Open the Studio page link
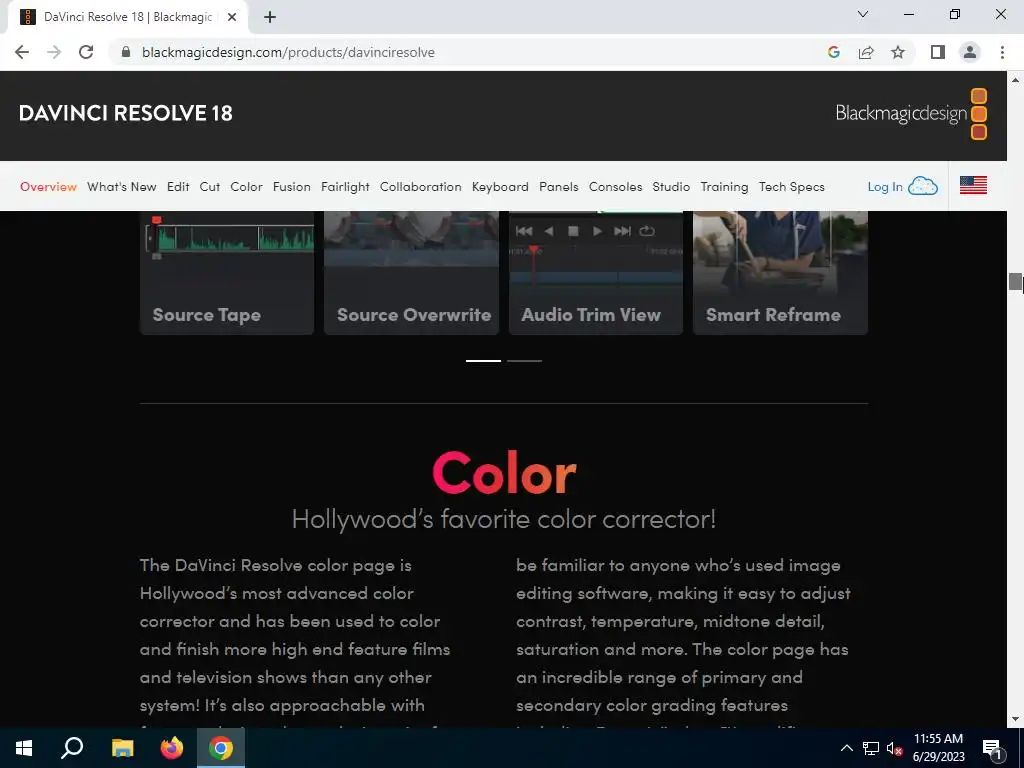This screenshot has height=768, width=1024. (x=671, y=187)
